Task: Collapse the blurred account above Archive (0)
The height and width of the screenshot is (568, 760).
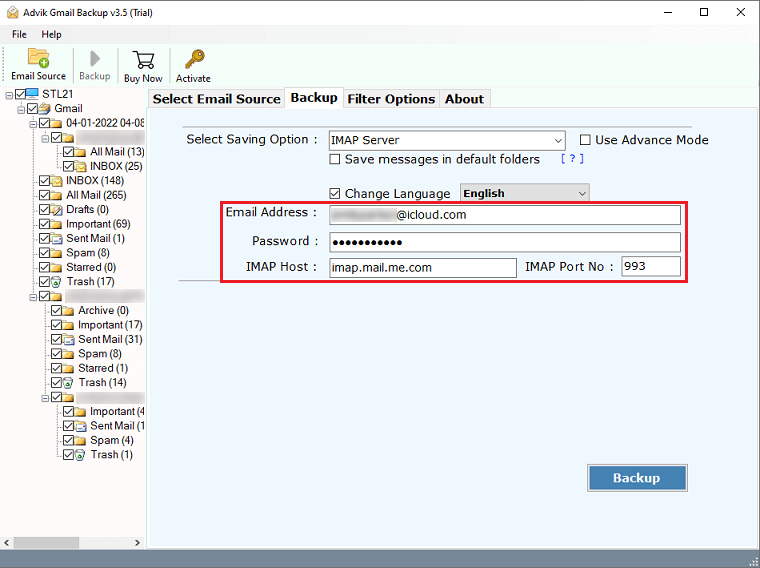Action: [x=33, y=298]
